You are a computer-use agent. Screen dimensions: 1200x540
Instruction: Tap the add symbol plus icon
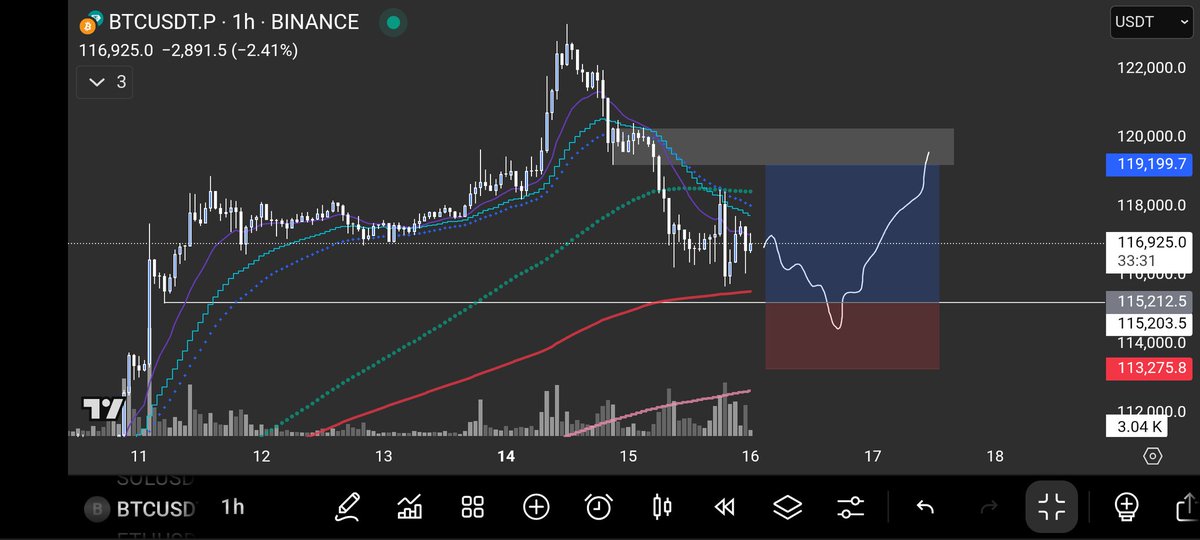(536, 507)
